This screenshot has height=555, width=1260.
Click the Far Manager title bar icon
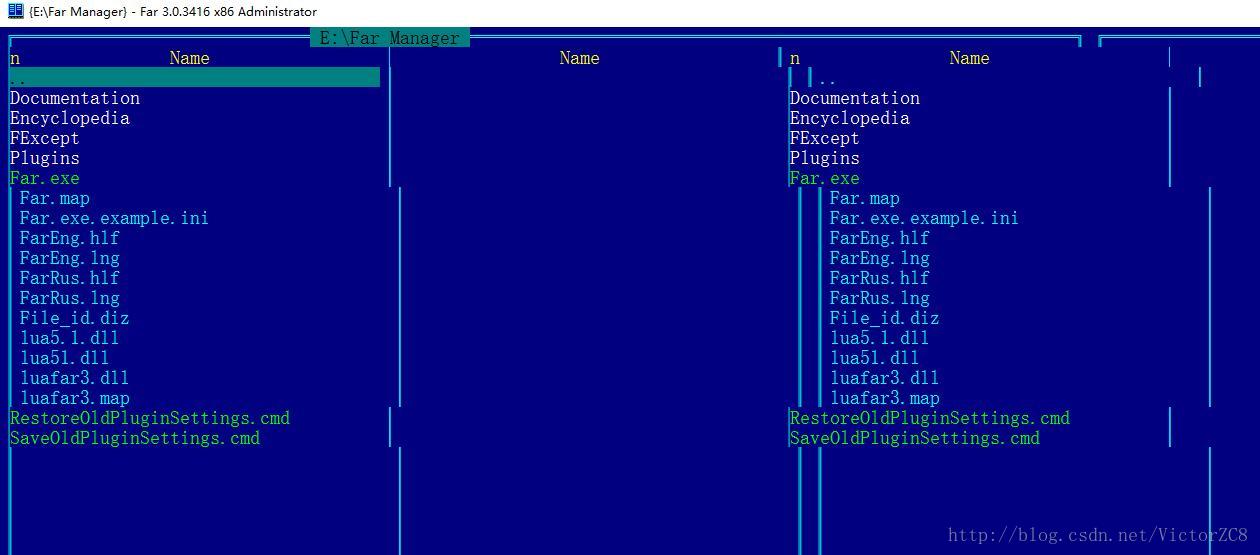pyautogui.click(x=15, y=11)
